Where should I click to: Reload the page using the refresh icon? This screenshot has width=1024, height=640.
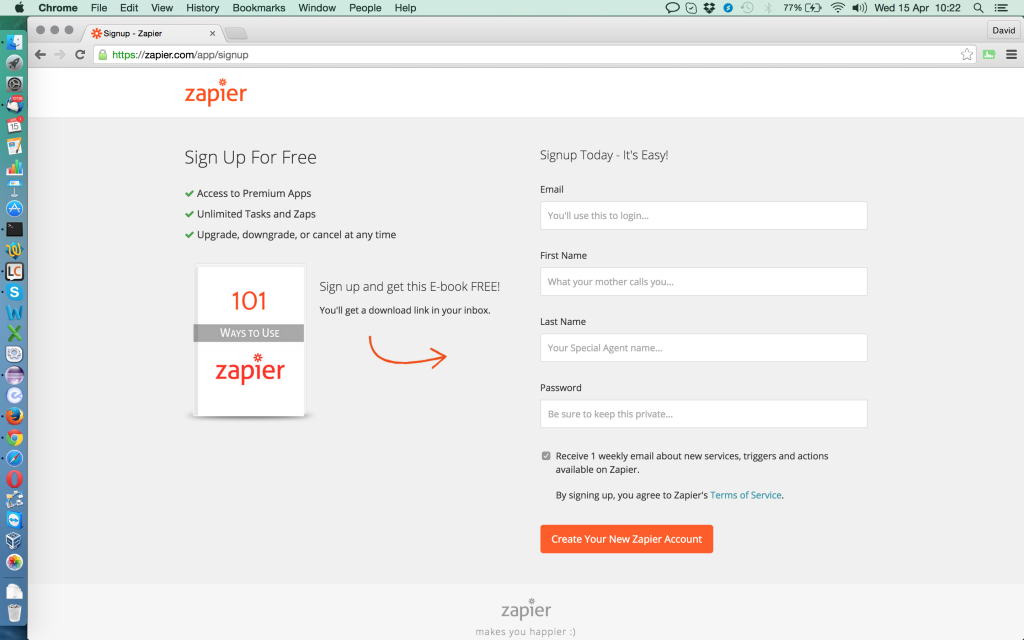coord(80,55)
